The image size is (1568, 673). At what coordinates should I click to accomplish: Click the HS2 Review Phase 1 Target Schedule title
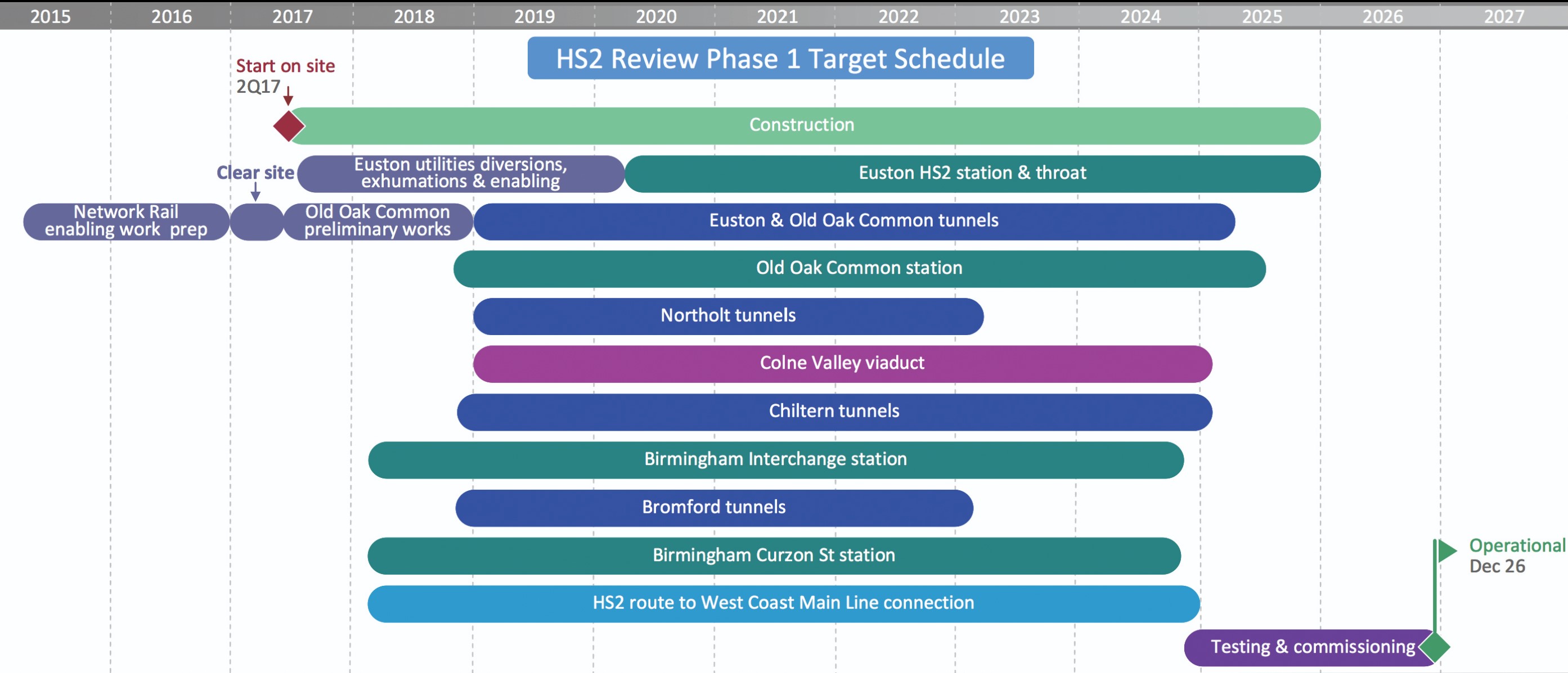(780, 58)
